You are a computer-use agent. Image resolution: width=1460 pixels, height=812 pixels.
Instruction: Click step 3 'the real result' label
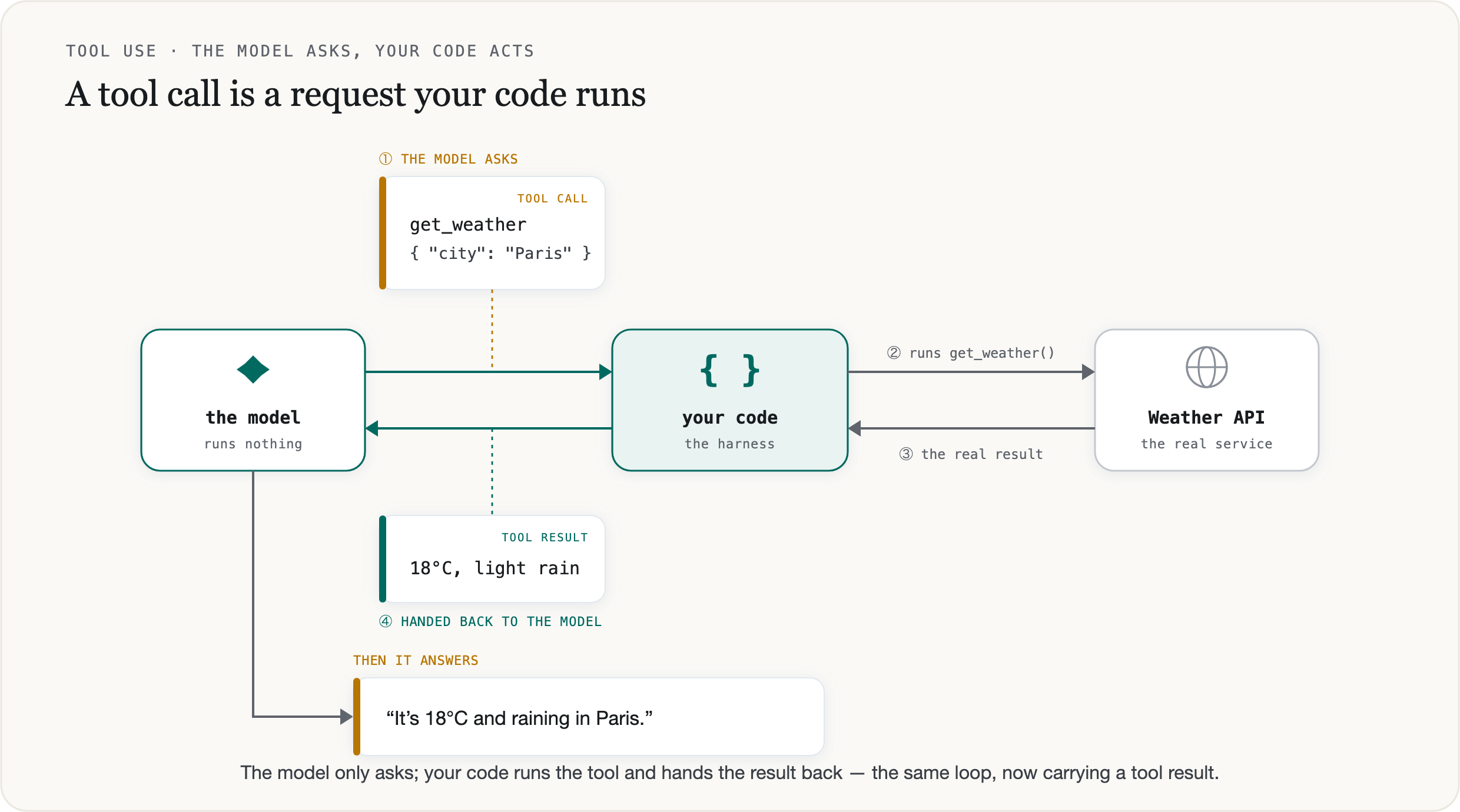pos(971,454)
